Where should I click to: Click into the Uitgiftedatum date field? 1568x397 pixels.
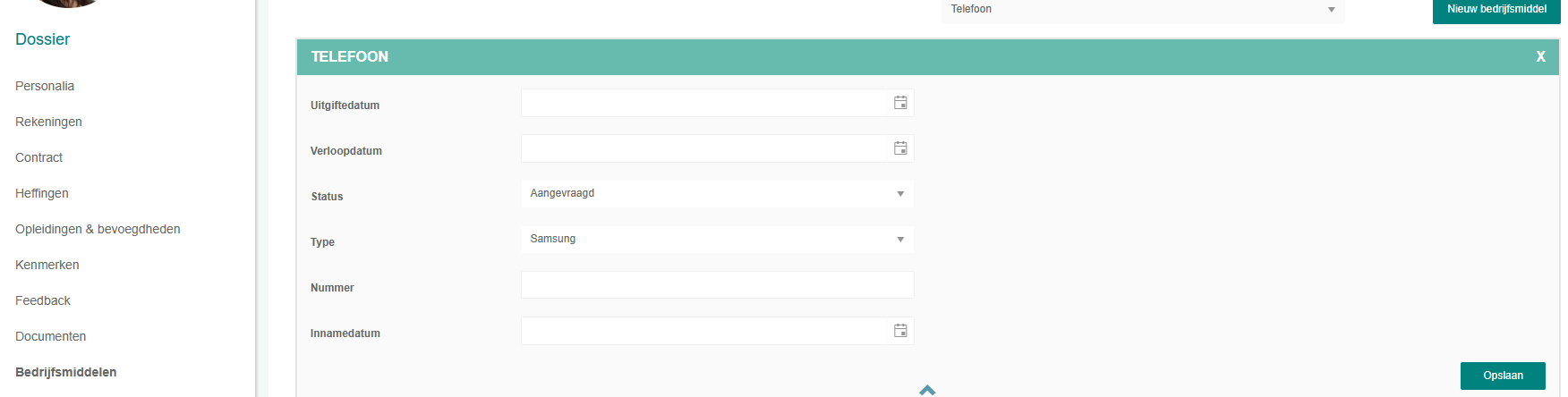703,103
